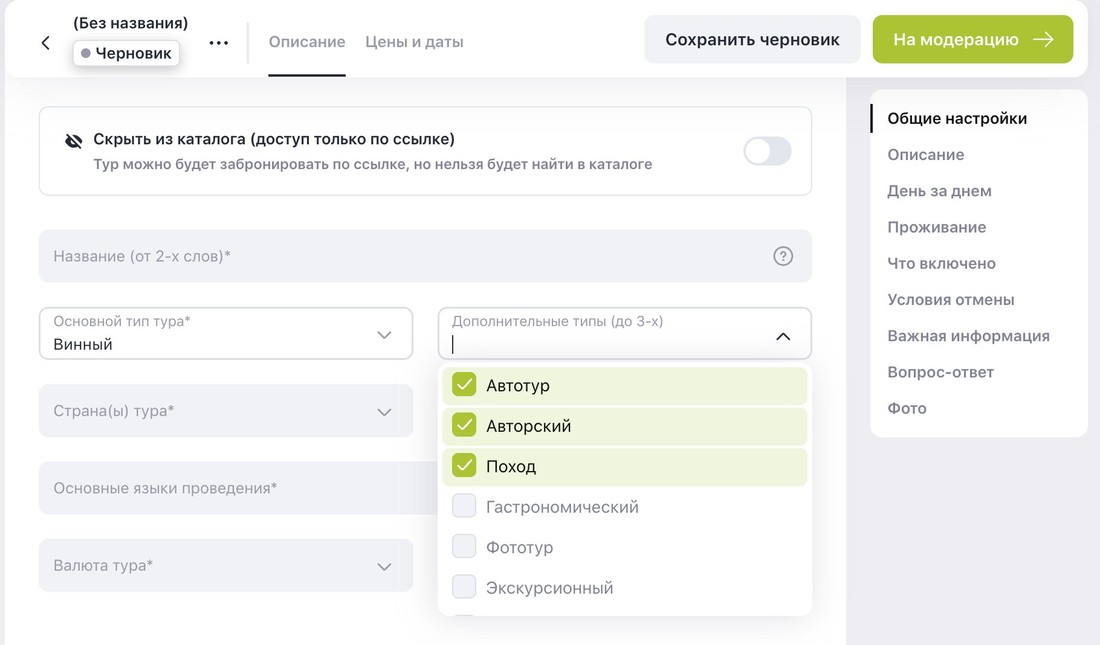Switch to the Описание tab
1100x645 pixels.
[307, 42]
